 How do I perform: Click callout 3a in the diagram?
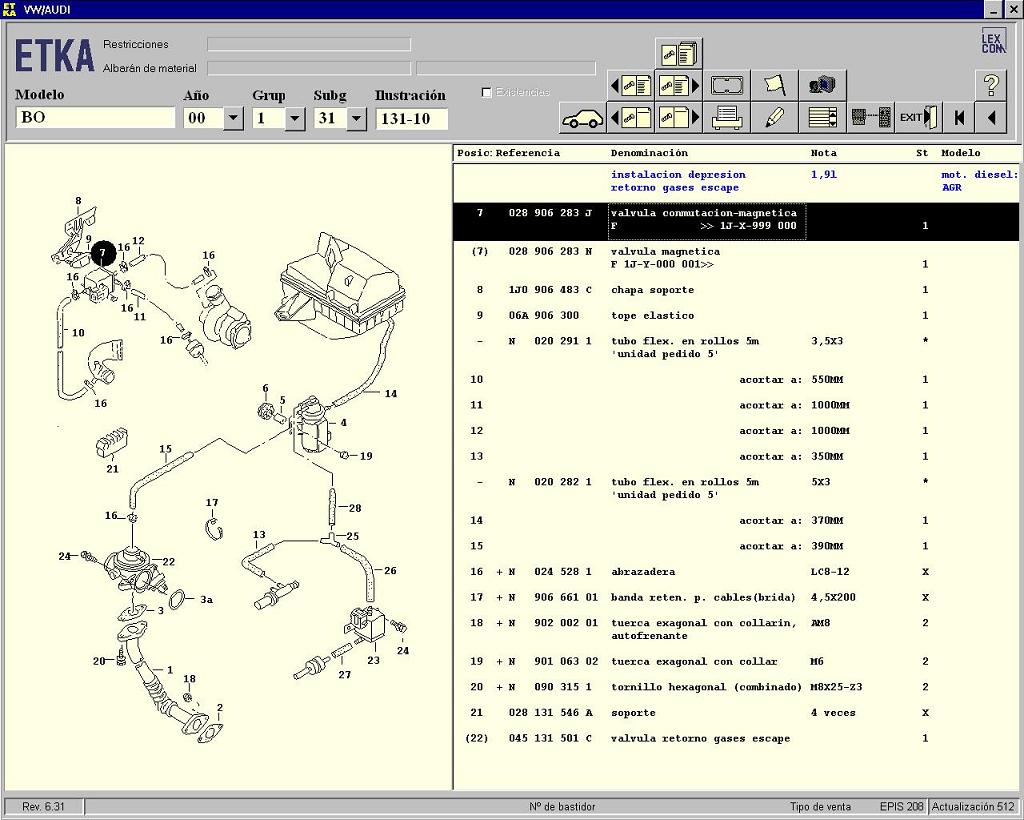click(x=206, y=599)
